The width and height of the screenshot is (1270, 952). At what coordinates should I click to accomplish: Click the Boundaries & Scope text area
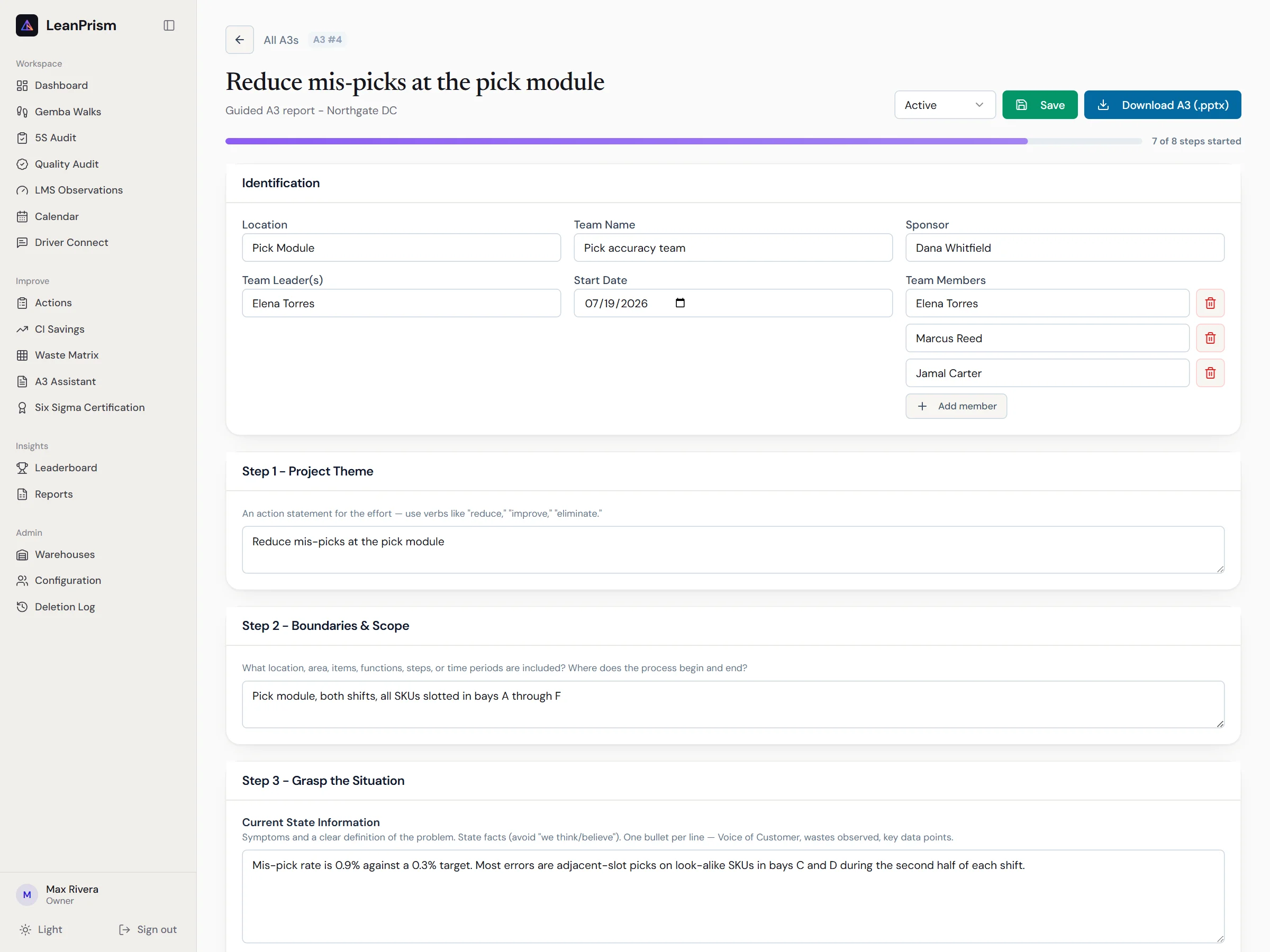(733, 704)
